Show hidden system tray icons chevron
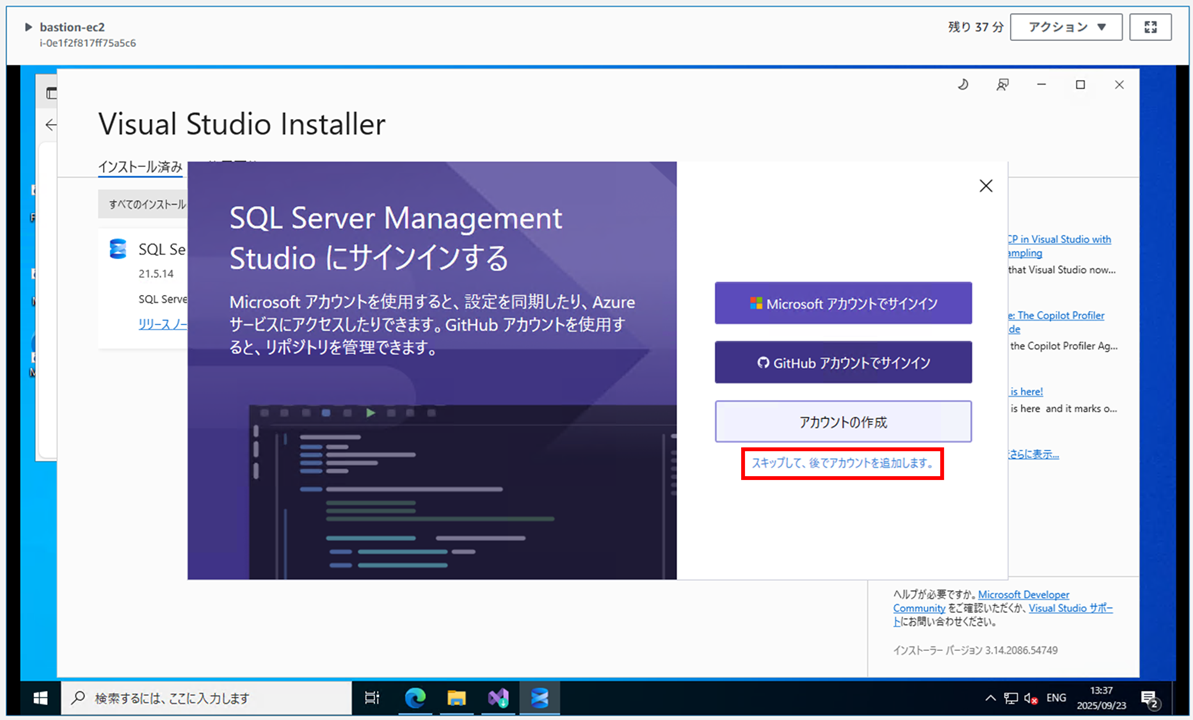 (990, 698)
